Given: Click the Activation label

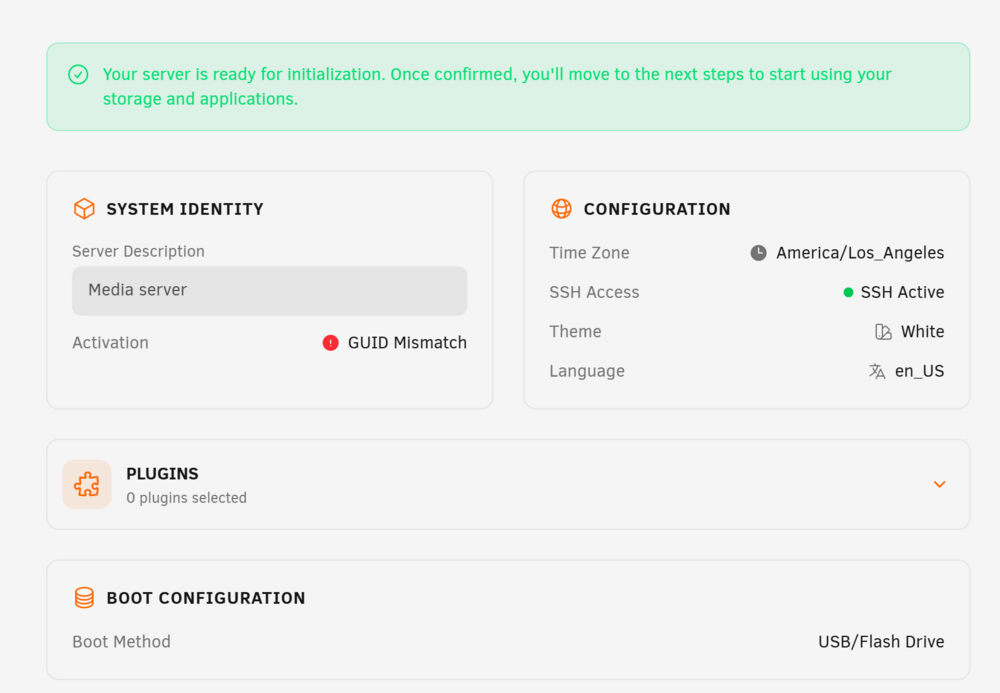Looking at the screenshot, I should pos(110,343).
